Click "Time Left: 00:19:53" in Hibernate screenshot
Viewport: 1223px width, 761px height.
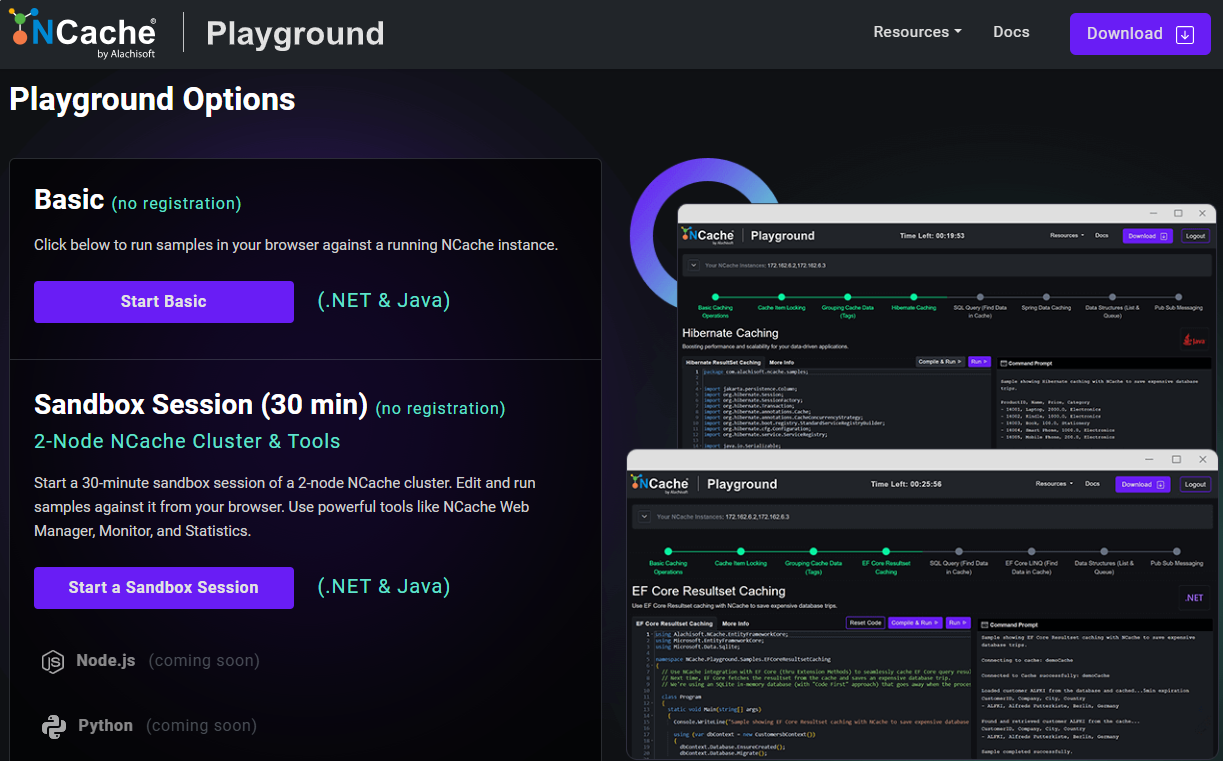pos(932,236)
